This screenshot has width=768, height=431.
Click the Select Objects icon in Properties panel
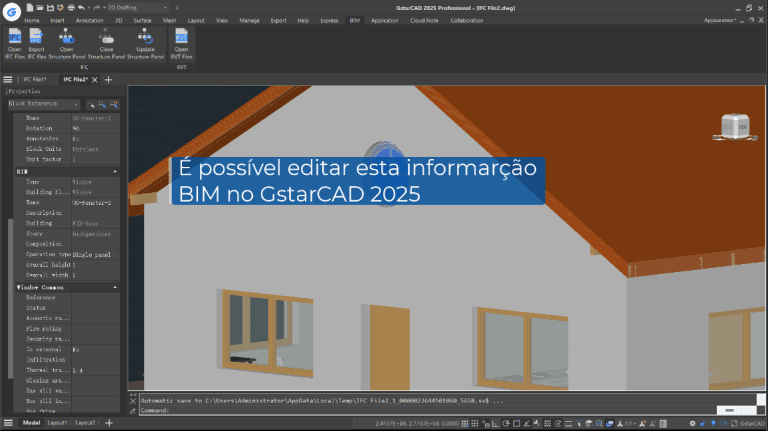pyautogui.click(x=102, y=104)
